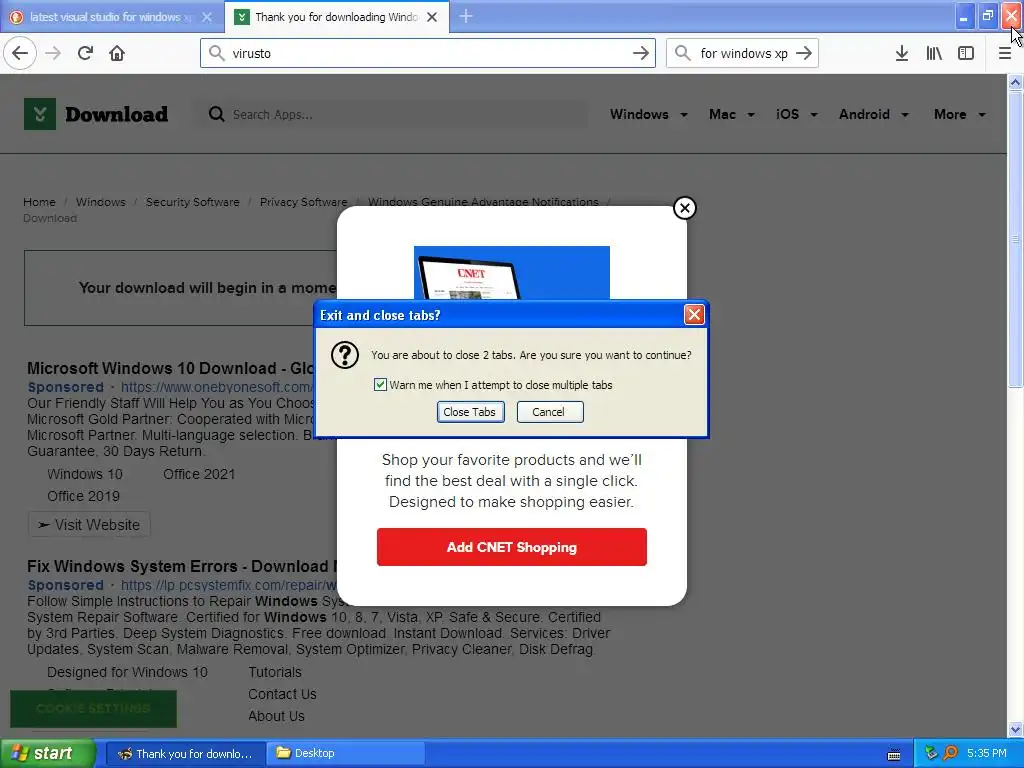This screenshot has width=1024, height=768.
Task: Click 'Designed for Windows 10' ad sublink
Action: 127,672
